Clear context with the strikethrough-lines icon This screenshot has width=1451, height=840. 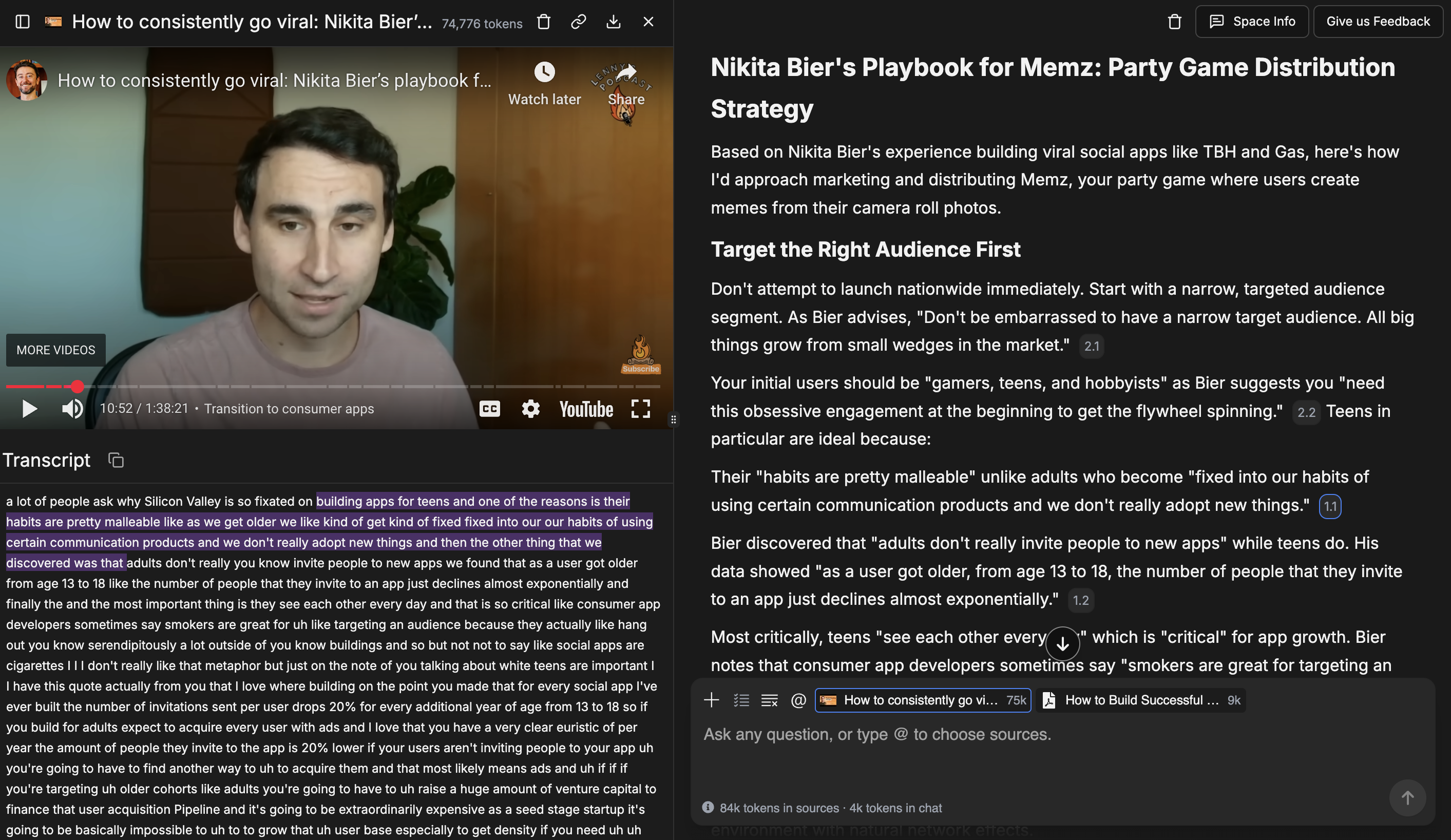(770, 700)
